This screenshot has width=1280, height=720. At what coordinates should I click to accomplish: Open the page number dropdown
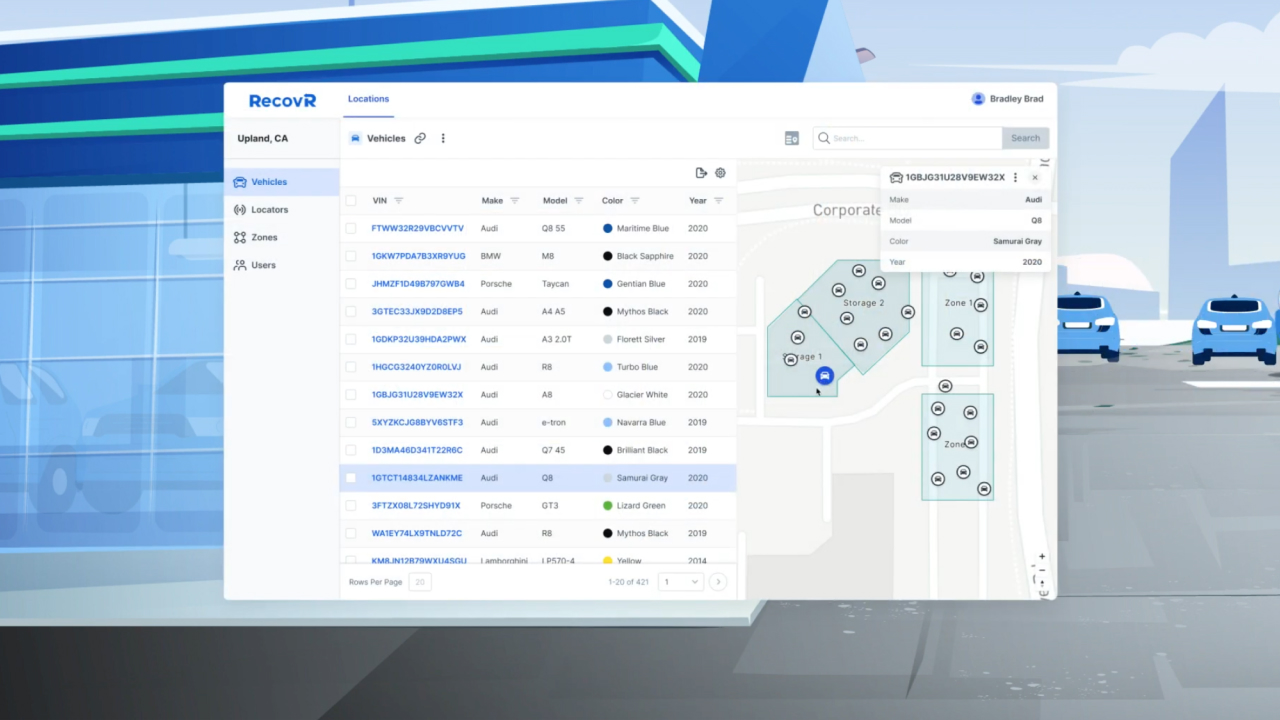tap(681, 582)
